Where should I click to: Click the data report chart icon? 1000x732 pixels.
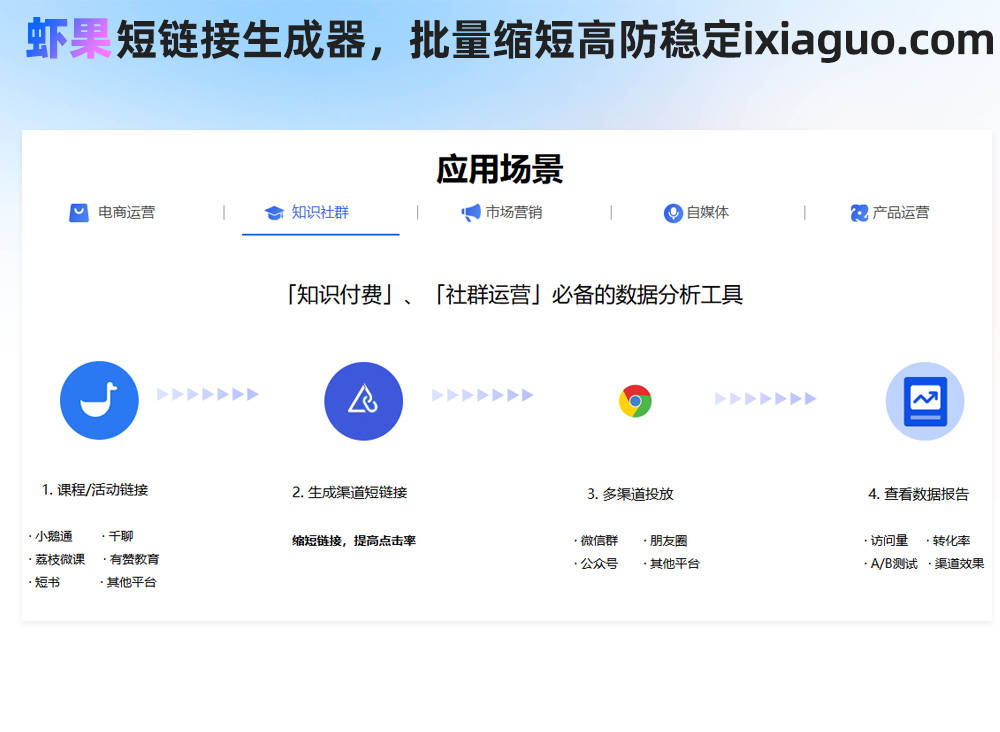pyautogui.click(x=924, y=401)
